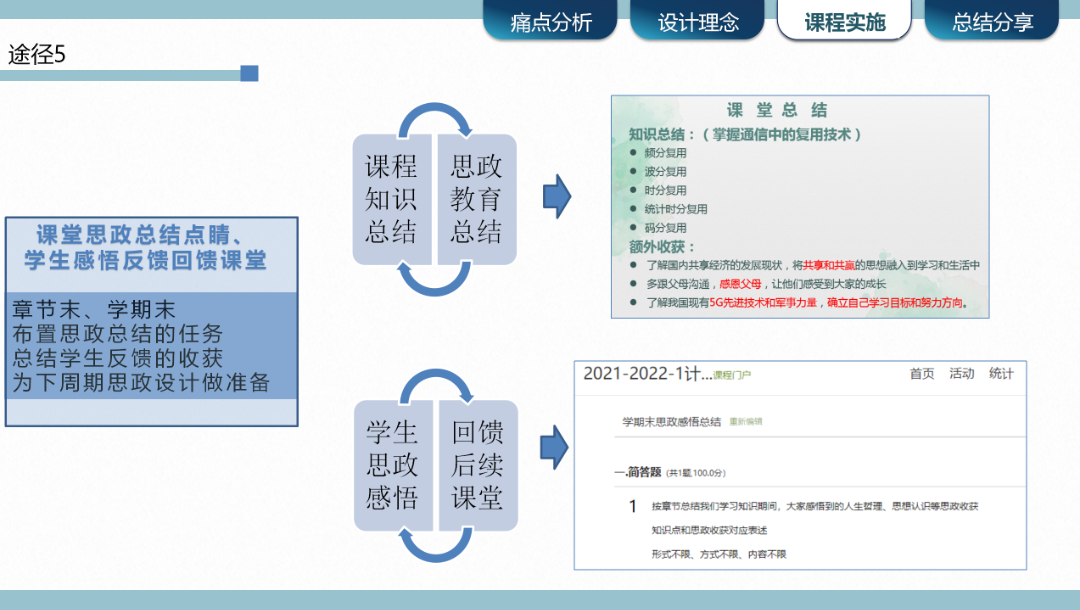Select the highlighted 课程实施 tab
Screen dimensions: 1080x610
845,17
